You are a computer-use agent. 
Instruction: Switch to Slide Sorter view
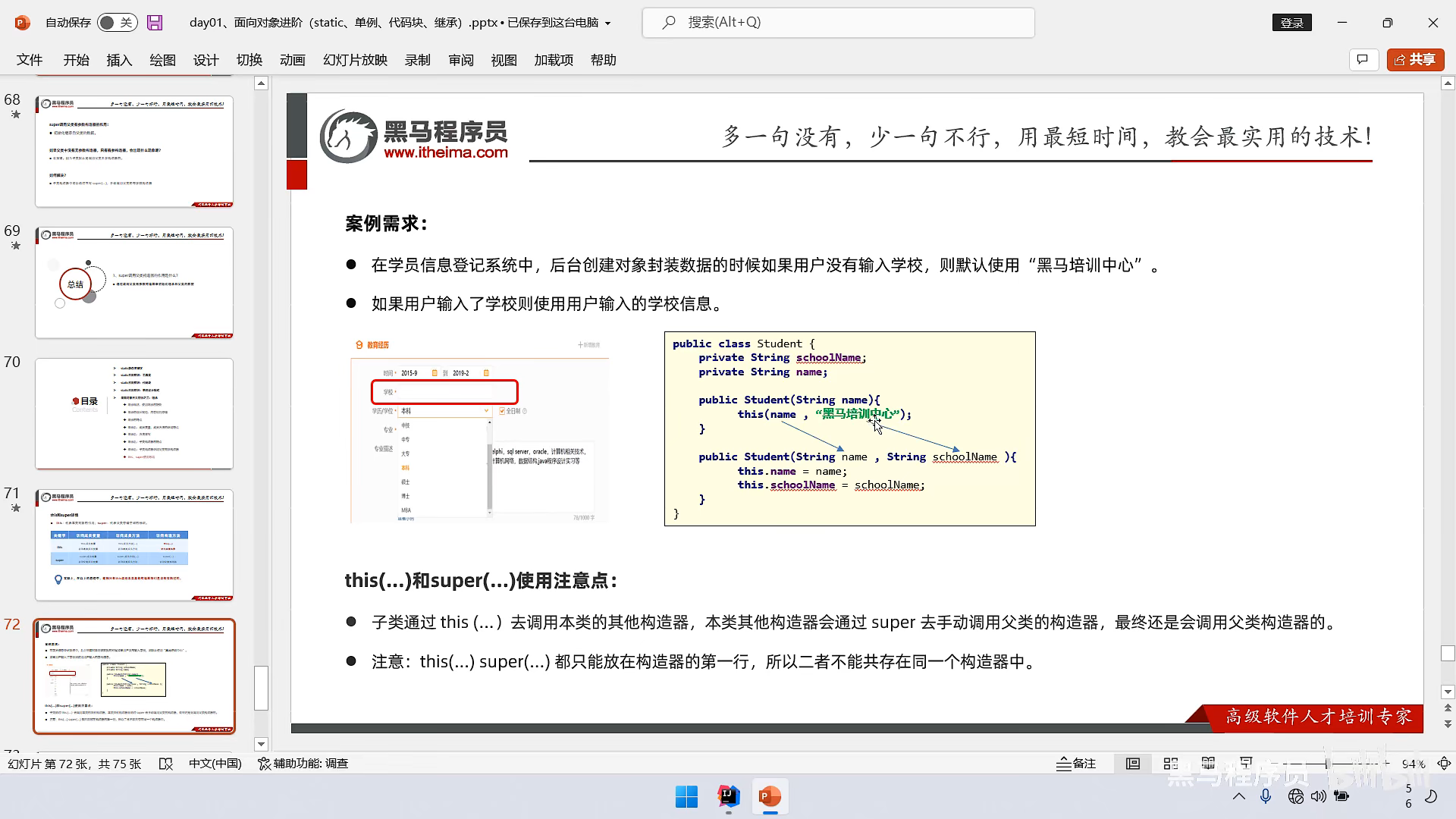(x=1171, y=764)
